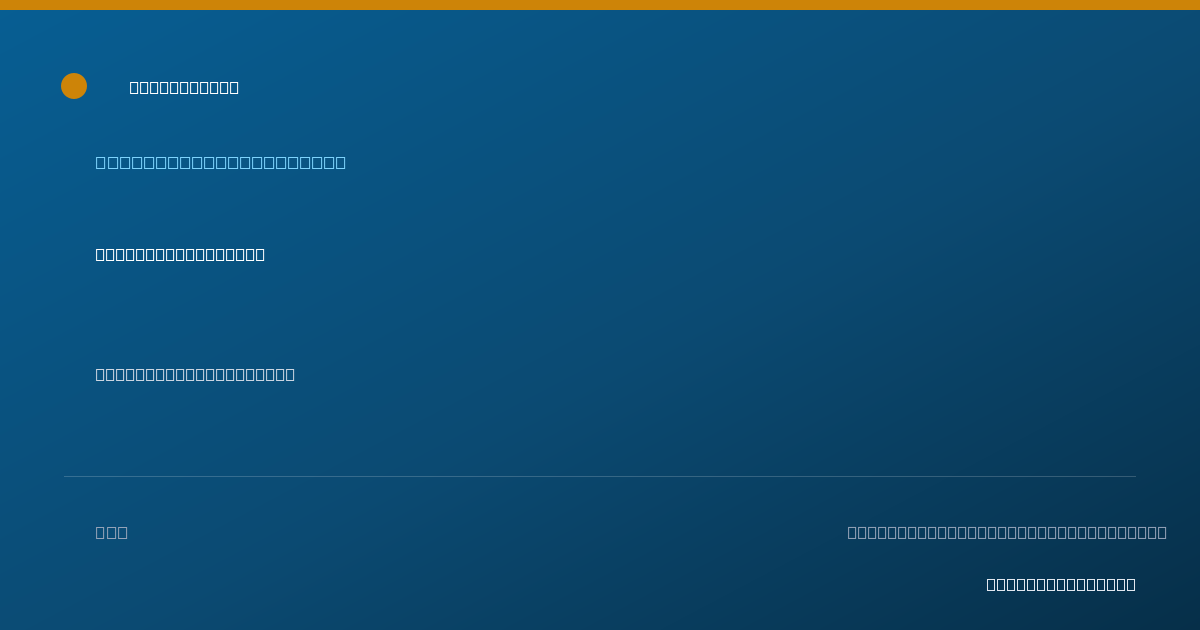Click the orange circle logo icon
The image size is (1200, 630).
74,86
